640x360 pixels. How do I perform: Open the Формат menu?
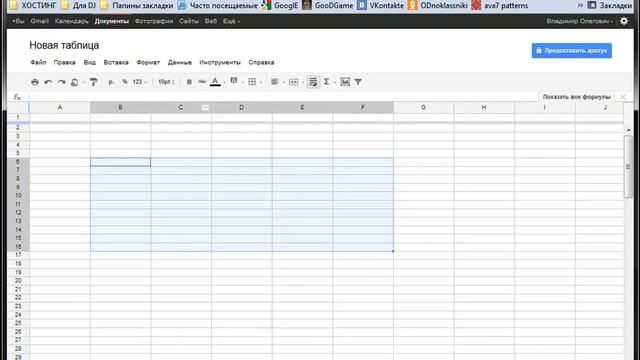pos(148,62)
